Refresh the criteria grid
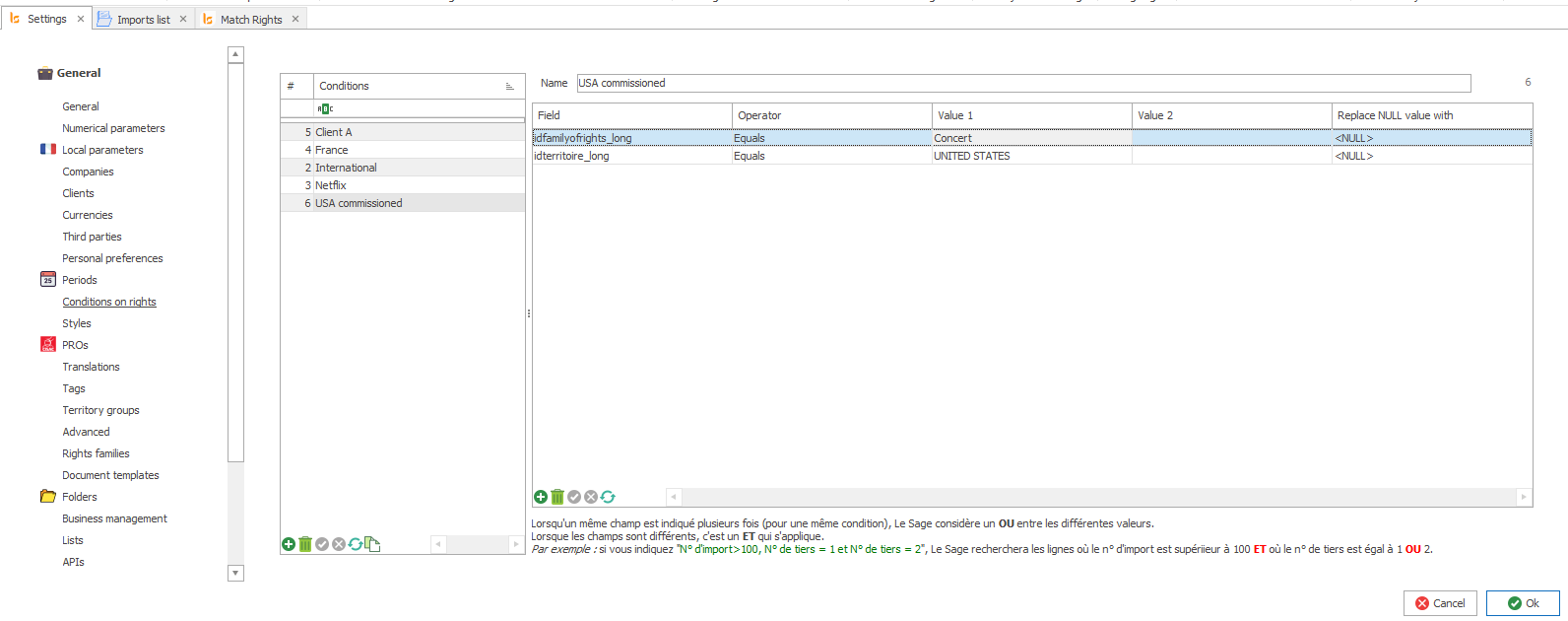 tap(608, 497)
